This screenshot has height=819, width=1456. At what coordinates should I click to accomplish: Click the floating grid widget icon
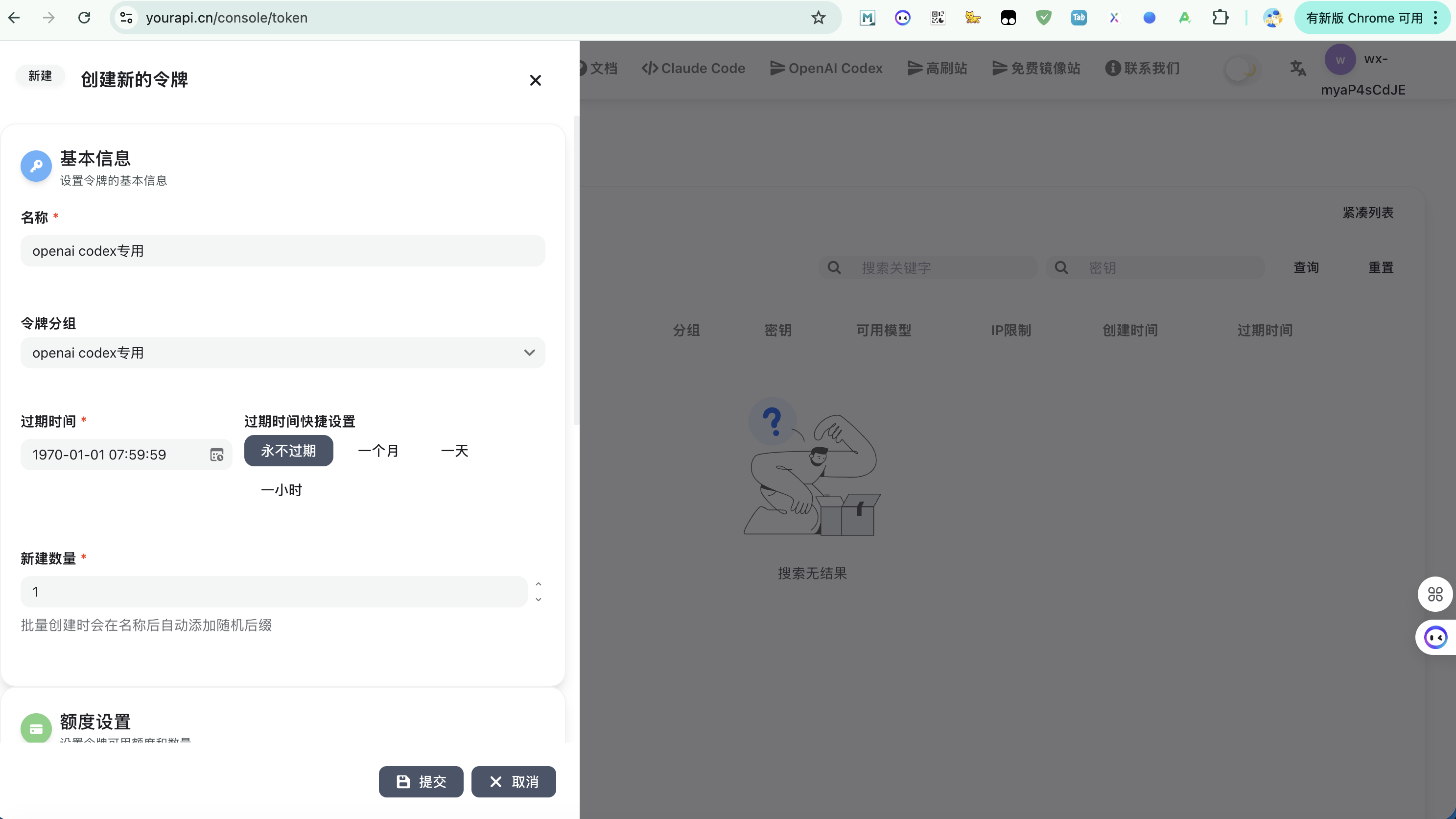click(x=1435, y=594)
